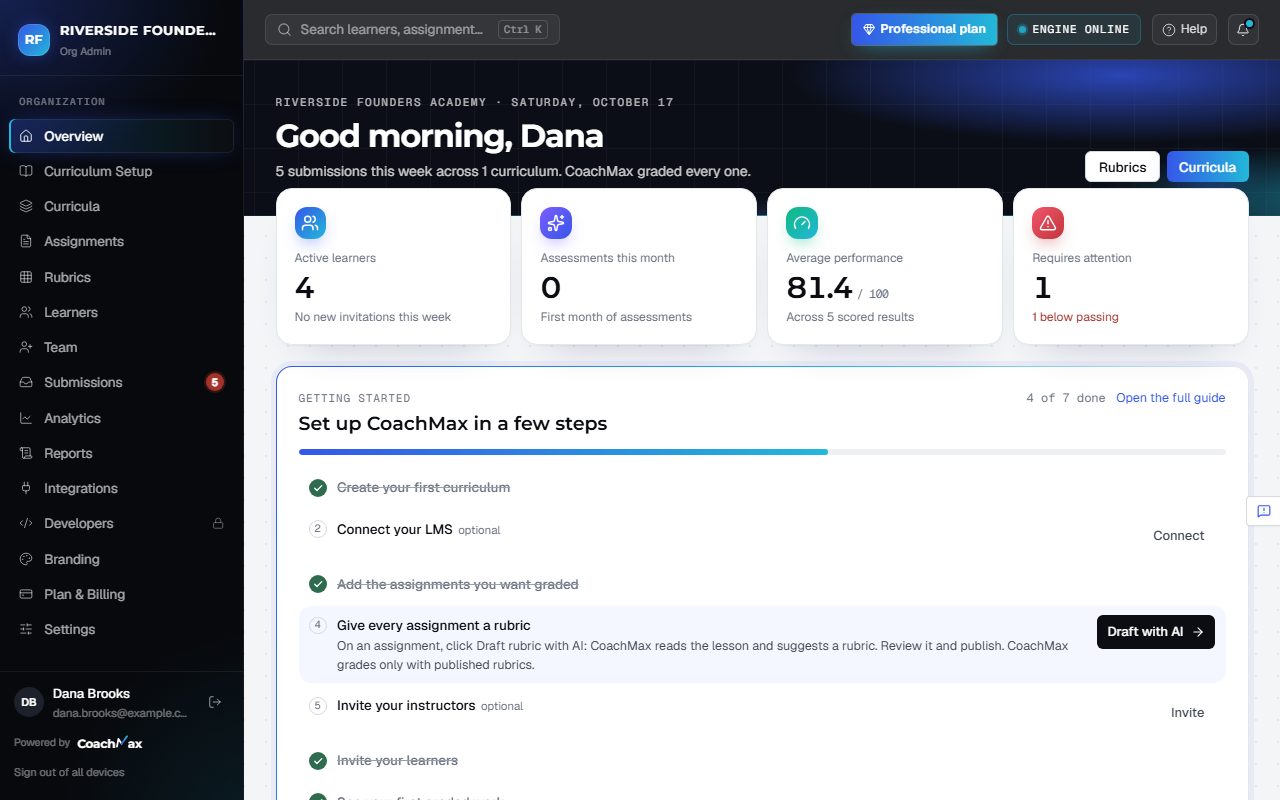Click the step 2 circle for Connect your LMS
Screen dimensions: 1280x800
318,529
